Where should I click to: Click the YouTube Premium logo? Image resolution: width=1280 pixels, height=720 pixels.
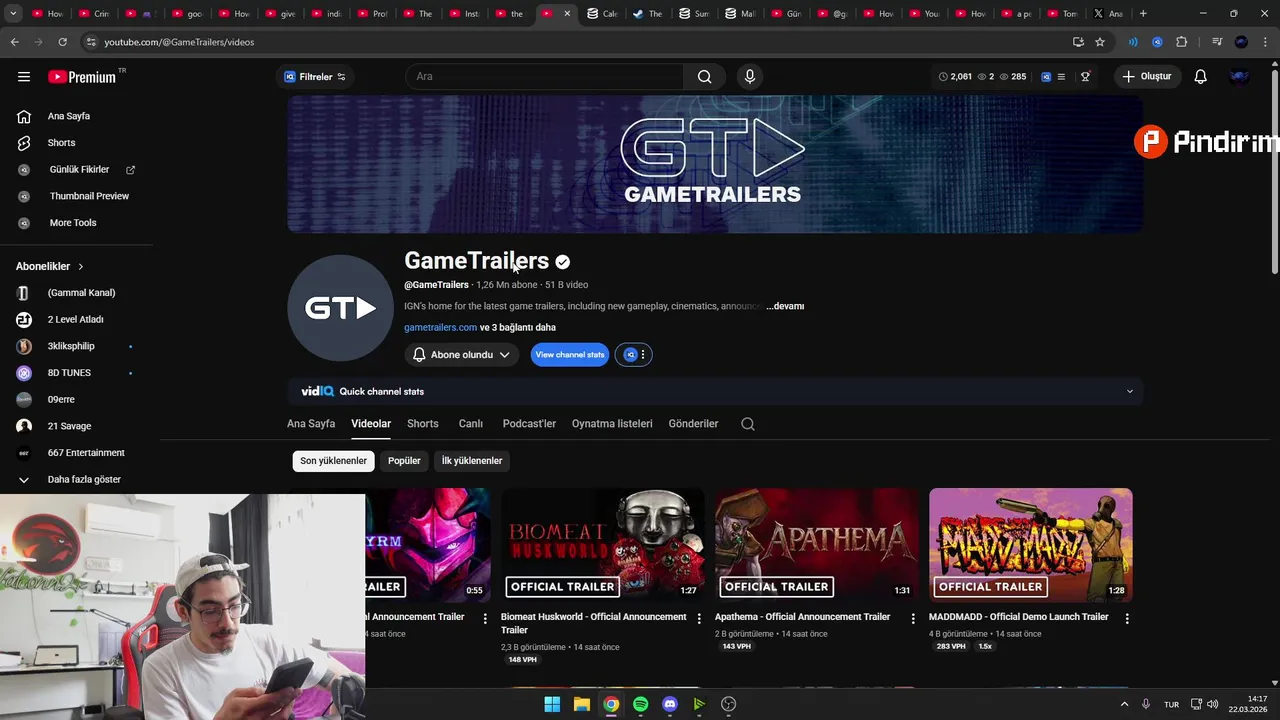[84, 77]
